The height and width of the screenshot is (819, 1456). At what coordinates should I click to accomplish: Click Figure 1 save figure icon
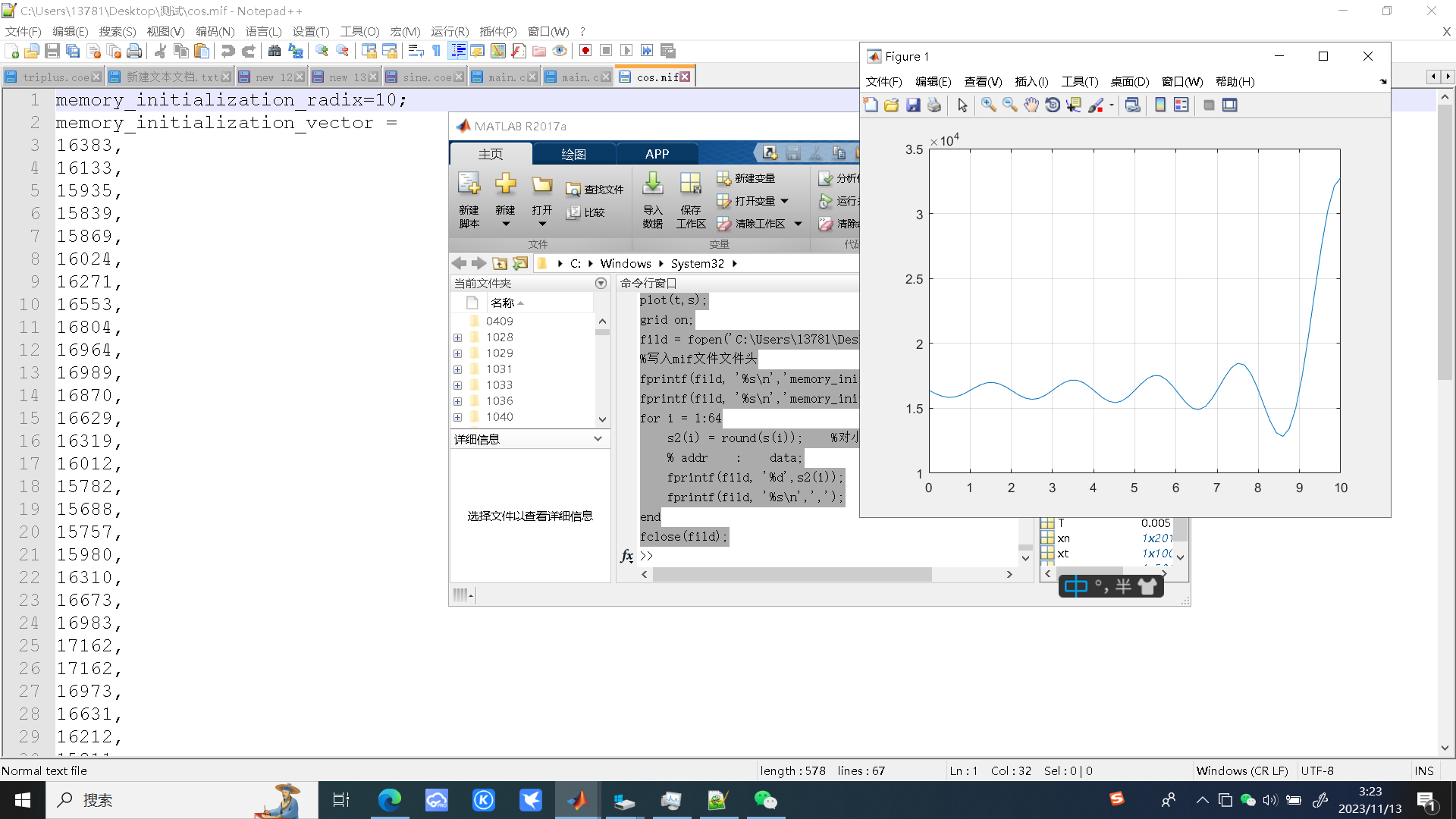[913, 105]
